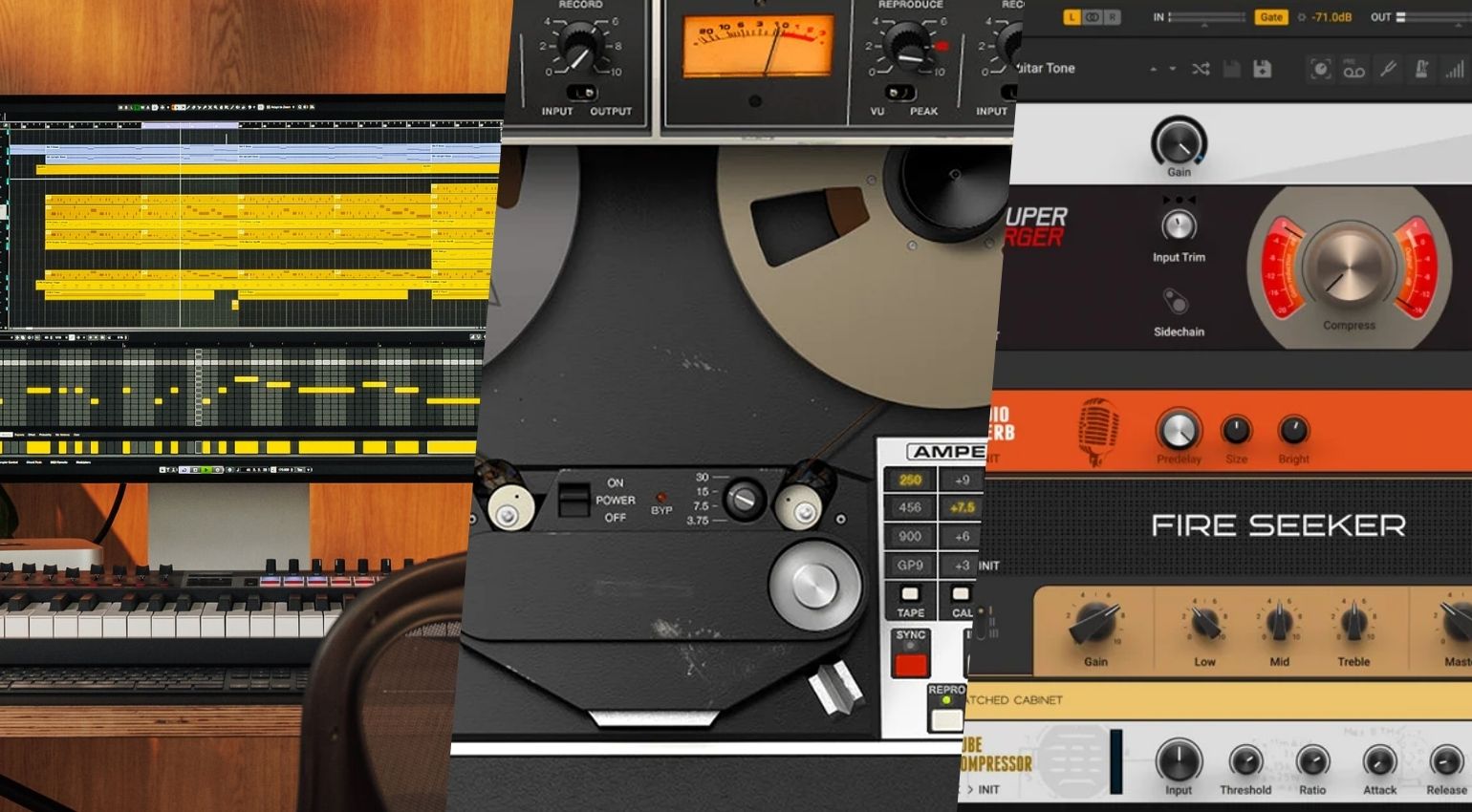Click the greyed-out save preset floppy icon
This screenshot has width=1472, height=812.
[x=1232, y=69]
